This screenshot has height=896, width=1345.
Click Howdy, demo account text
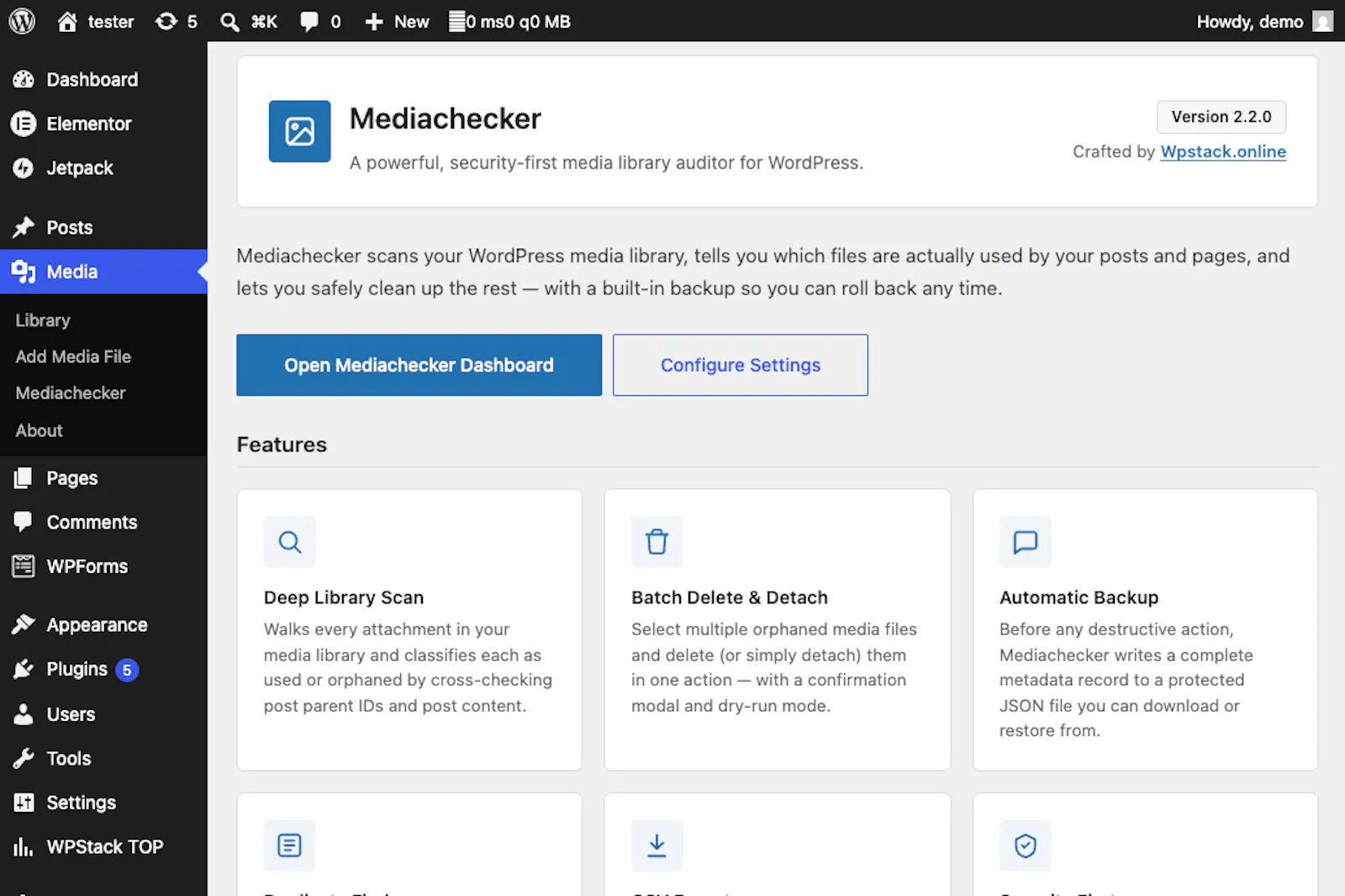(x=1250, y=22)
